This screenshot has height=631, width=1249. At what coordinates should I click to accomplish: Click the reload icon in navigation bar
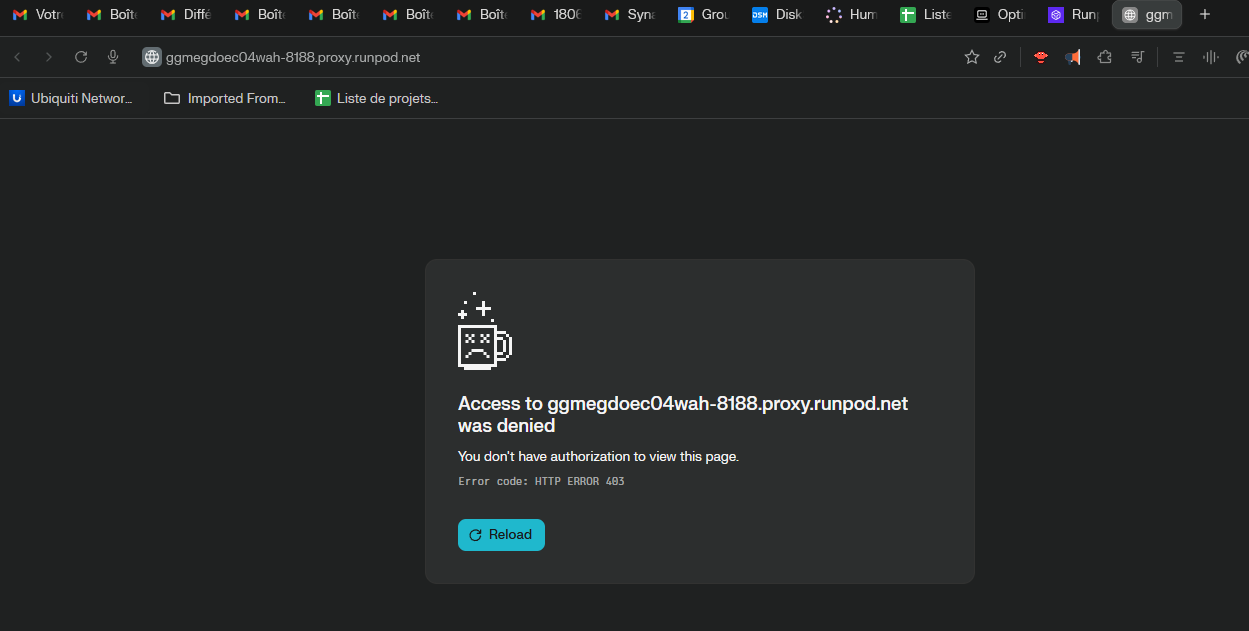pyautogui.click(x=81, y=57)
